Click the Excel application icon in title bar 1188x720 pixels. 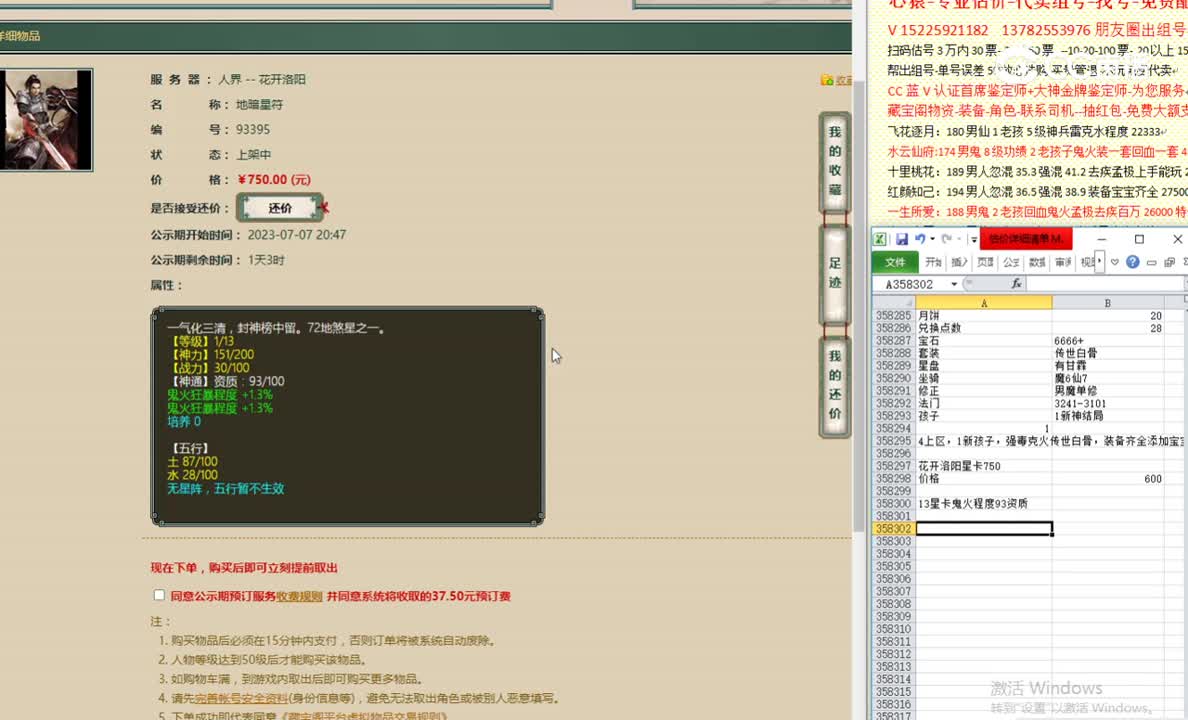point(880,240)
